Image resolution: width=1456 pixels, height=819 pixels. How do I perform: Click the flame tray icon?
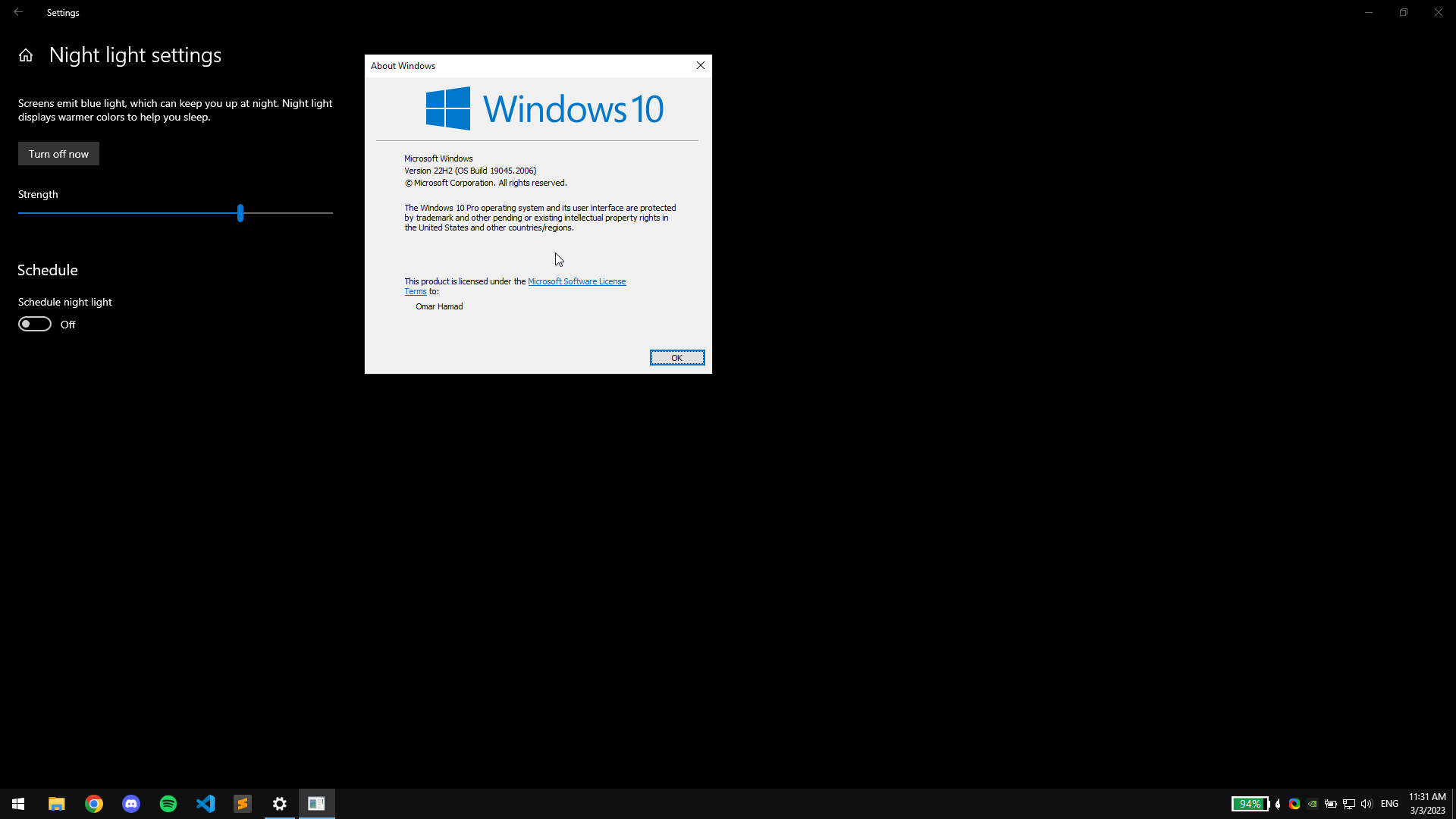tap(1278, 804)
